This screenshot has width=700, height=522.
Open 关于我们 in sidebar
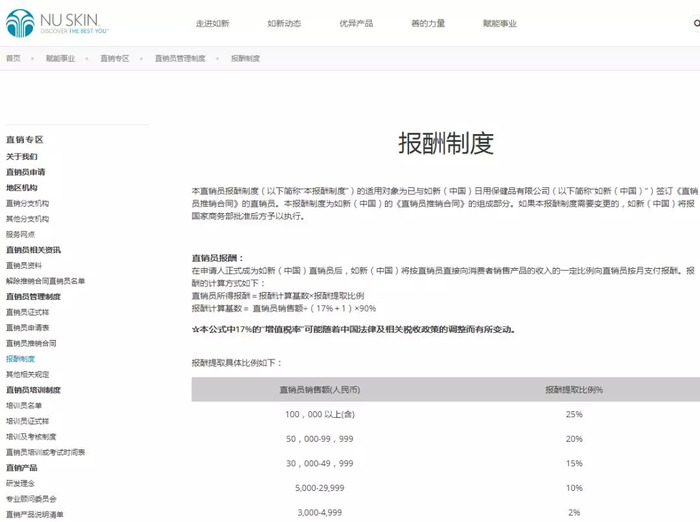click(x=21, y=156)
